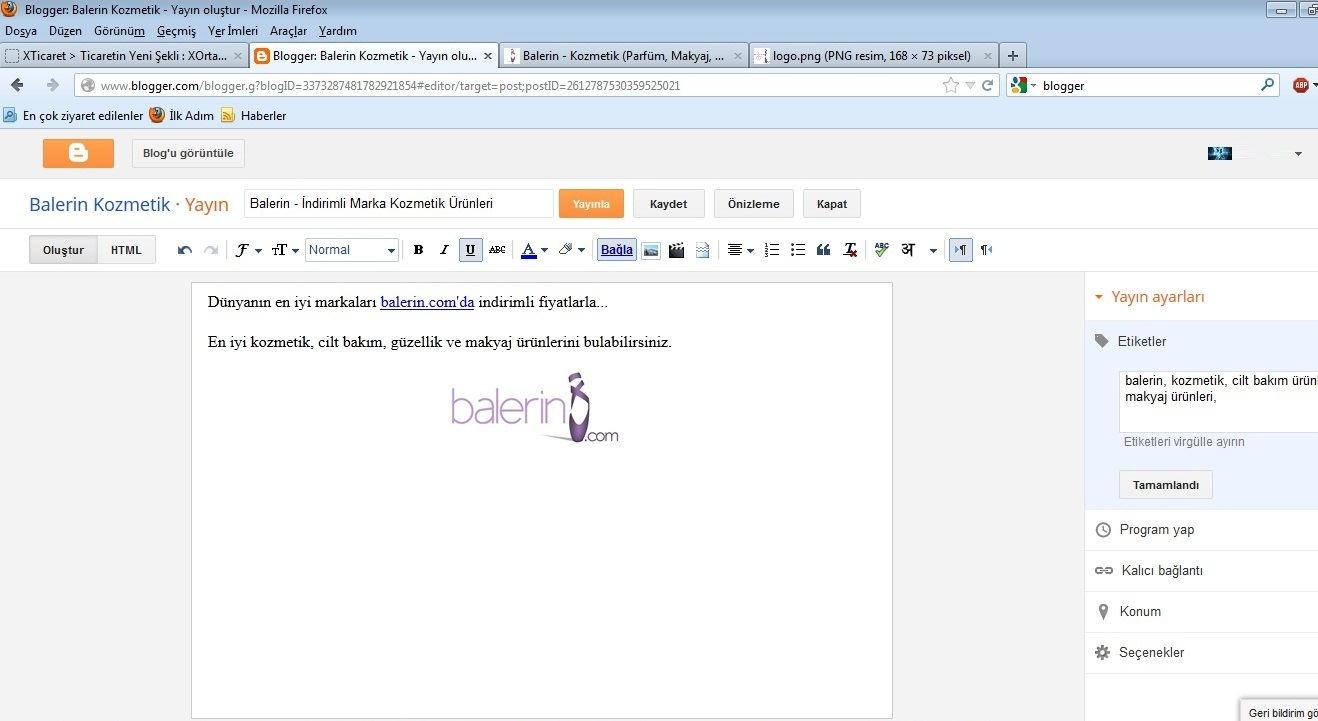Viewport: 1318px width, 721px height.
Task: Undo the last edit in editor toolbar
Action: [185, 250]
